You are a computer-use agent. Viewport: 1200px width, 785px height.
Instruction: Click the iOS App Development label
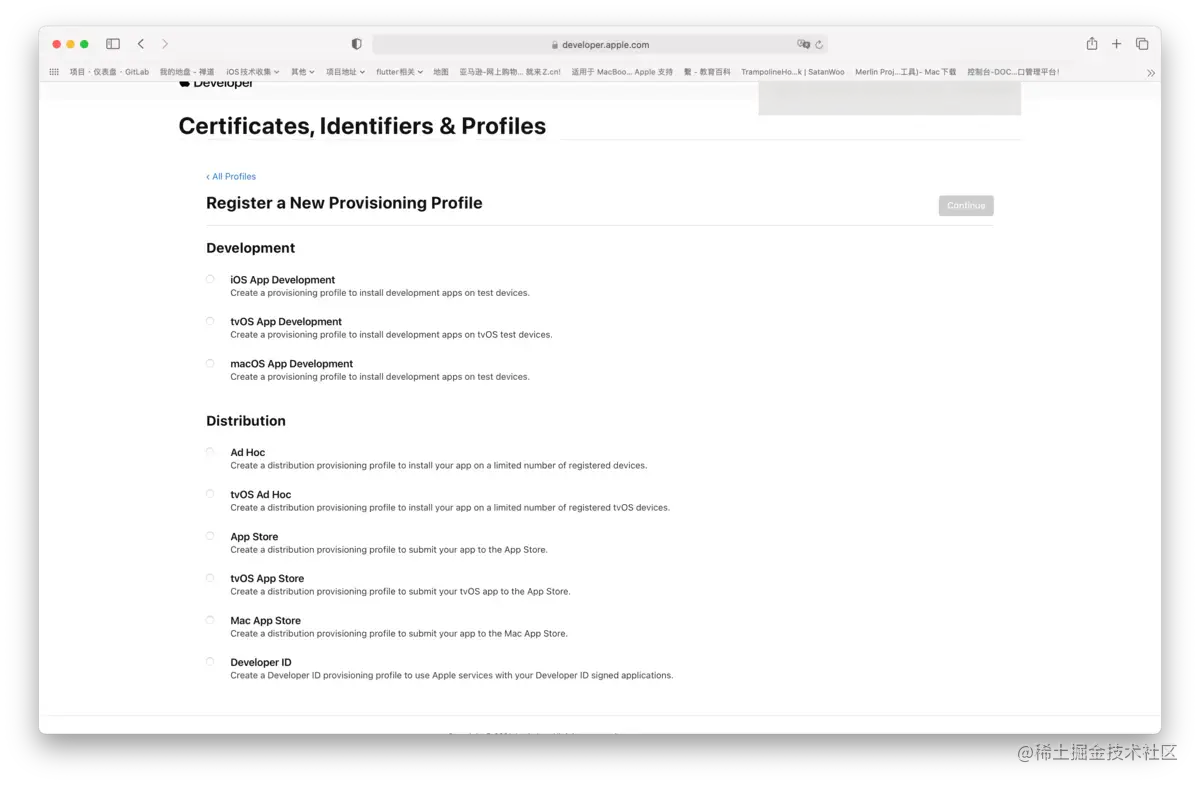pos(283,280)
